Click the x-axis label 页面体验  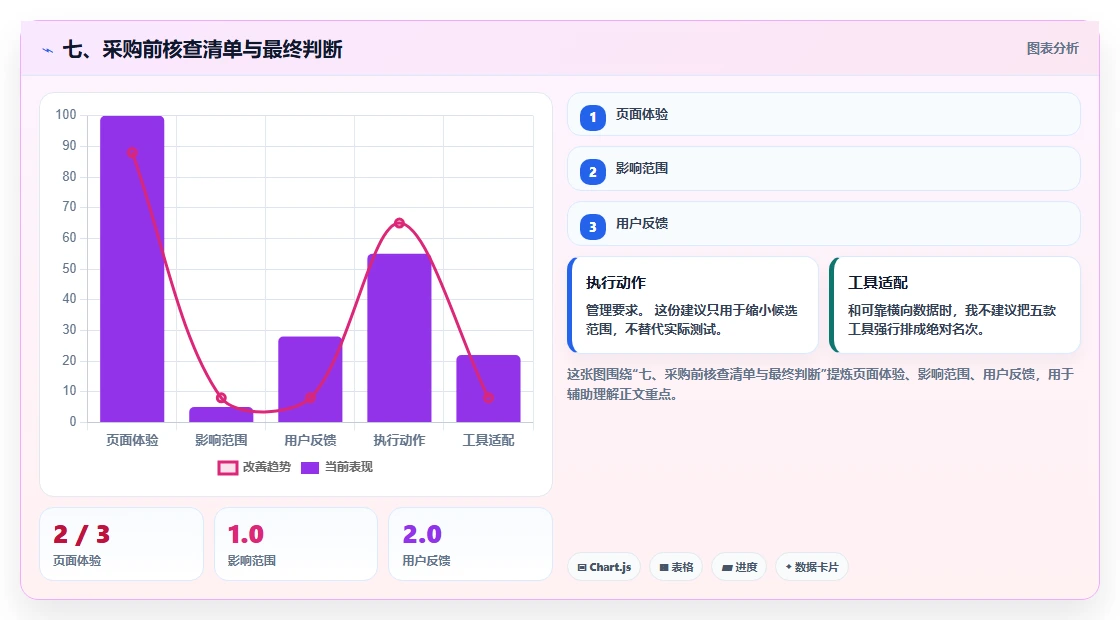[132, 440]
